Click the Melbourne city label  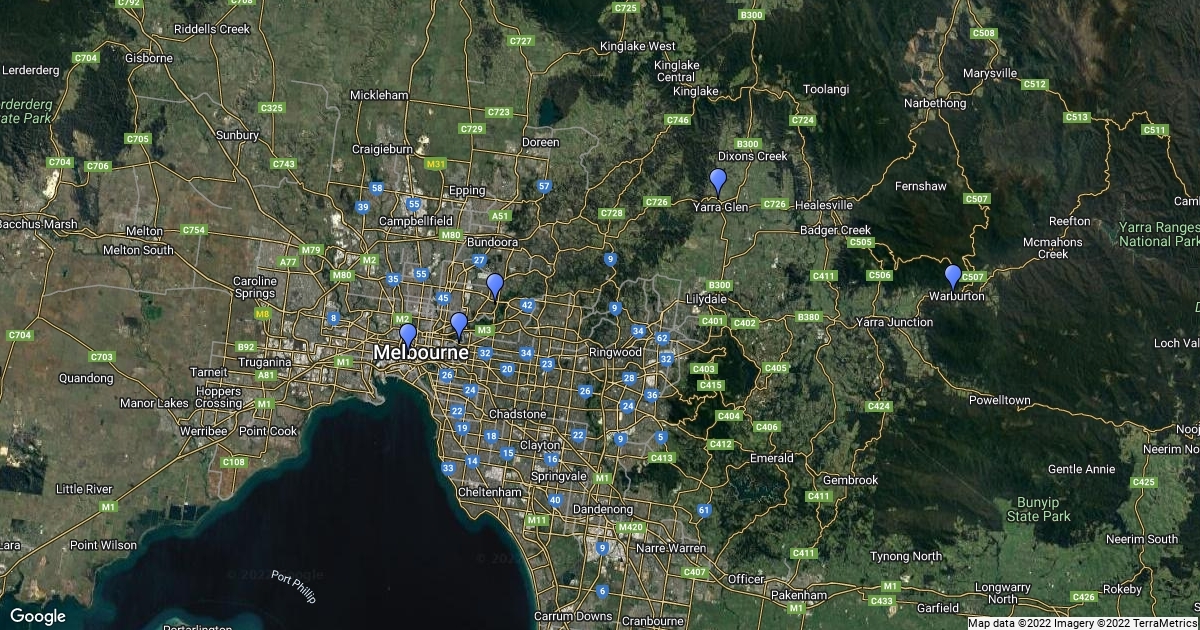(x=420, y=353)
